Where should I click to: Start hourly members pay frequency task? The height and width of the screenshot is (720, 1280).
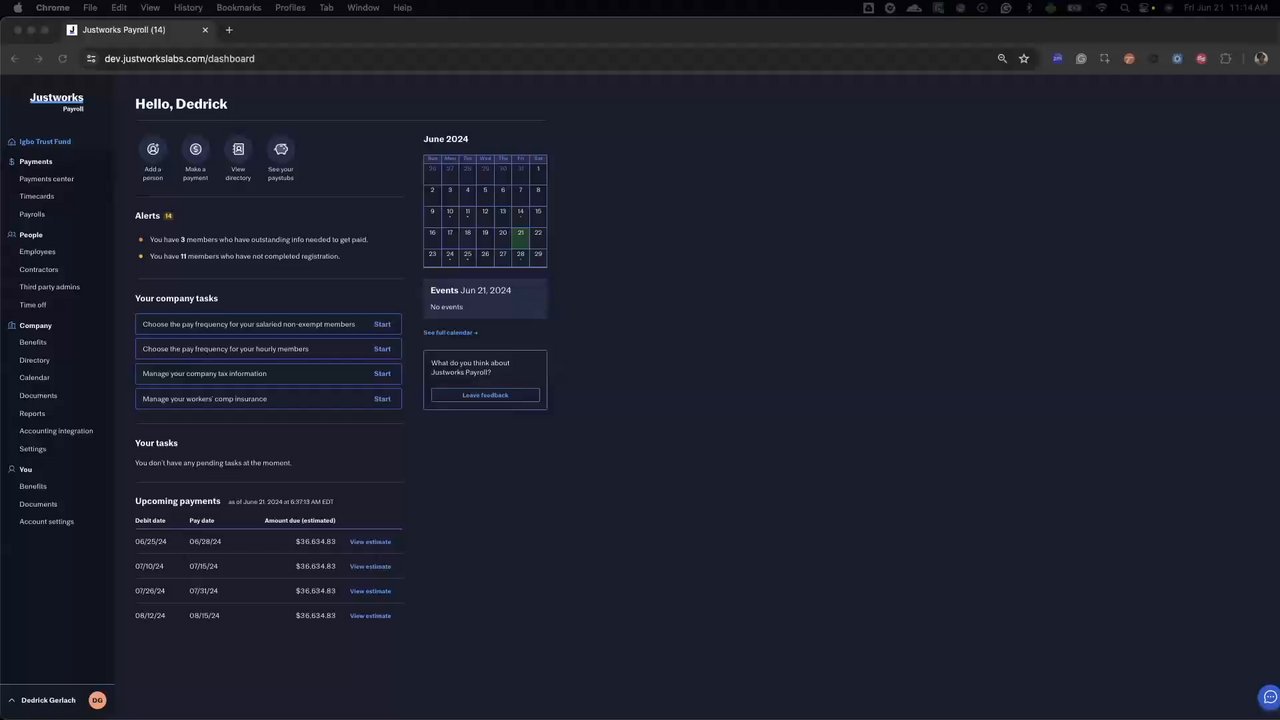click(382, 349)
